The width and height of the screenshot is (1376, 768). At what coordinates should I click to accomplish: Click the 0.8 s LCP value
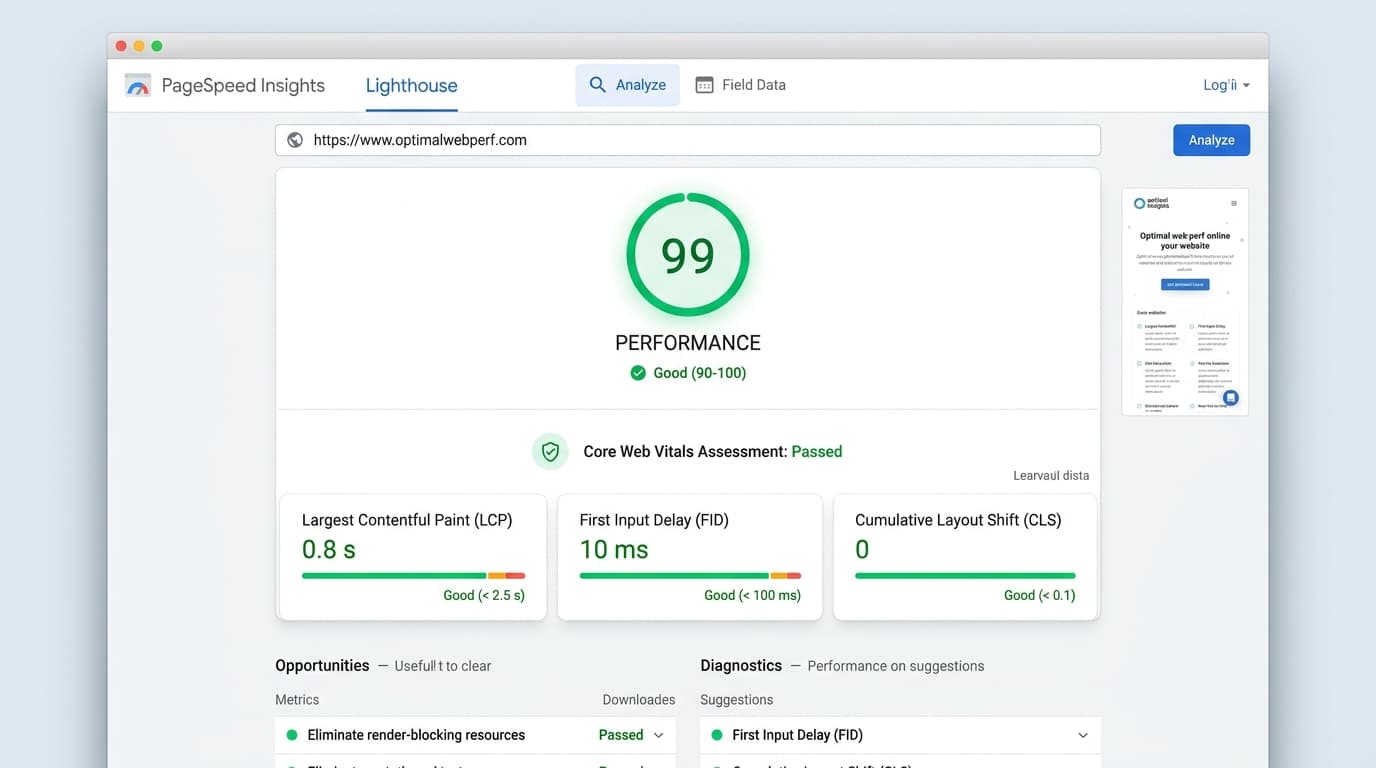click(329, 549)
